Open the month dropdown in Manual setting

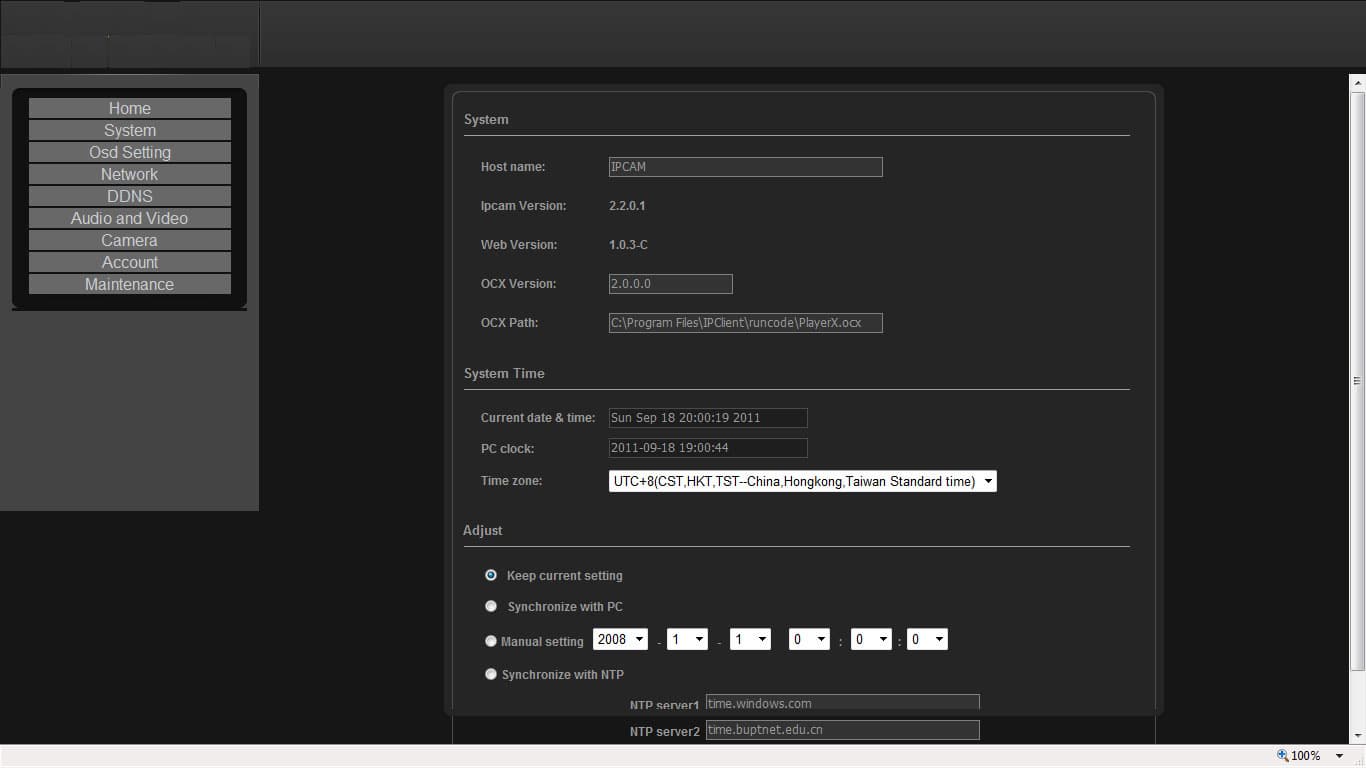[x=688, y=640]
